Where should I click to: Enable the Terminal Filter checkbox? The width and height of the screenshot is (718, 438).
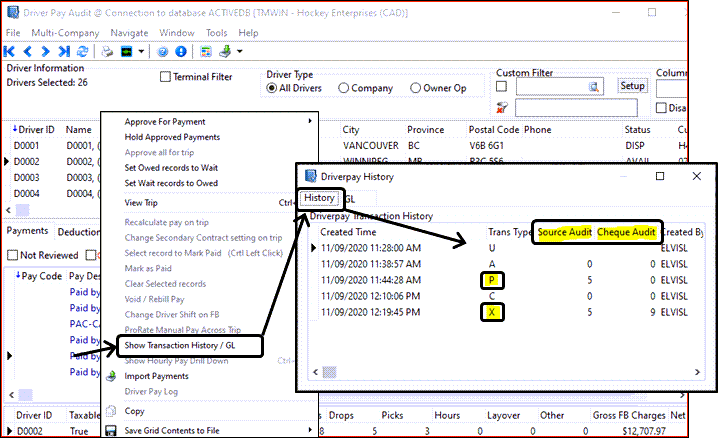click(x=167, y=77)
